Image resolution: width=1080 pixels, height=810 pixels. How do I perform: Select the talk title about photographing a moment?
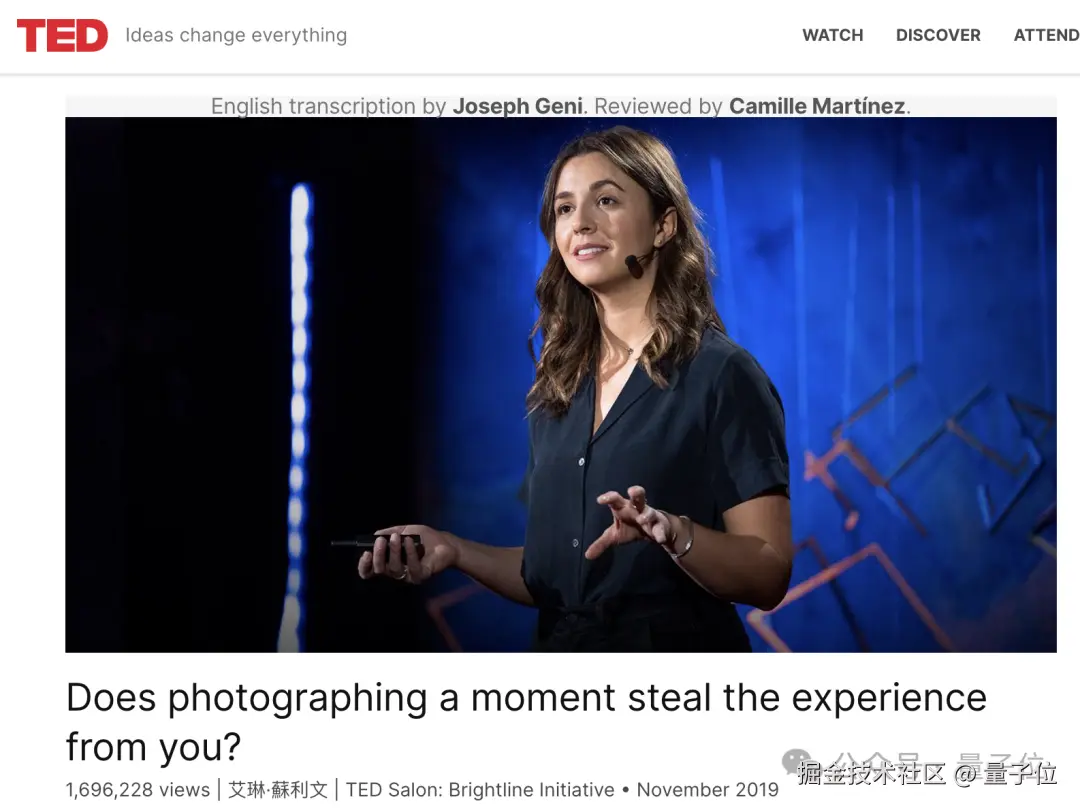pyautogui.click(x=526, y=721)
